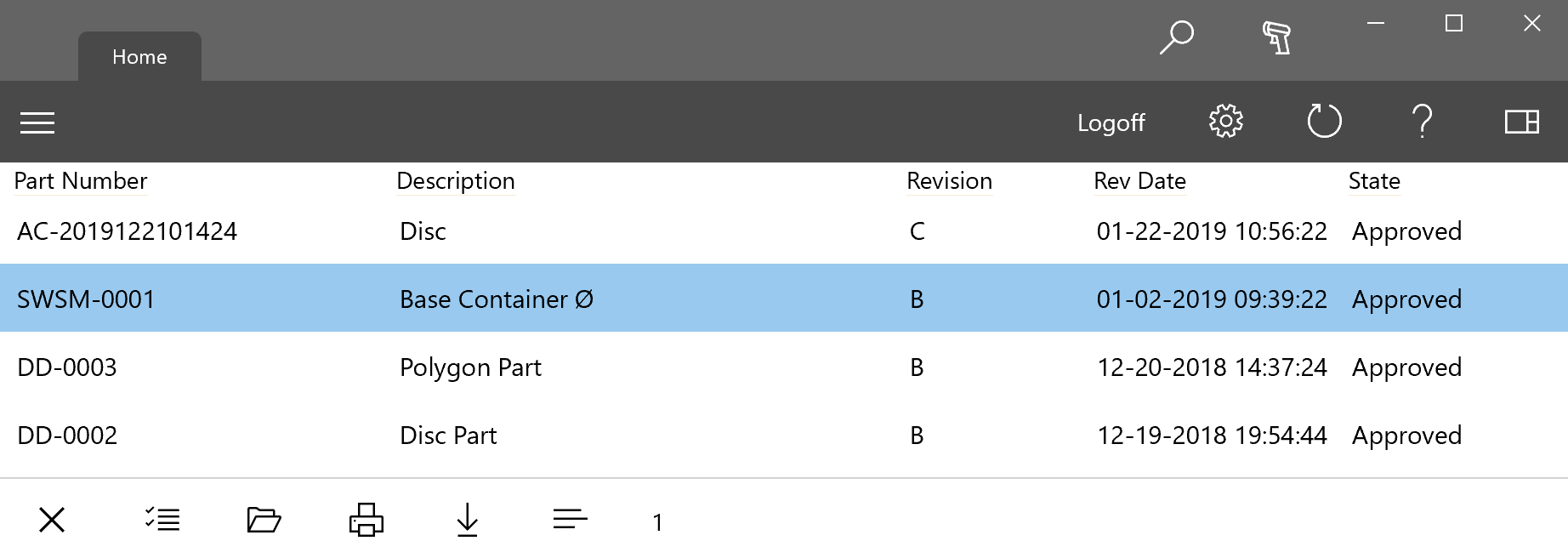Switch to the Home tab
Screen dimensions: 1568x558
coord(139,57)
